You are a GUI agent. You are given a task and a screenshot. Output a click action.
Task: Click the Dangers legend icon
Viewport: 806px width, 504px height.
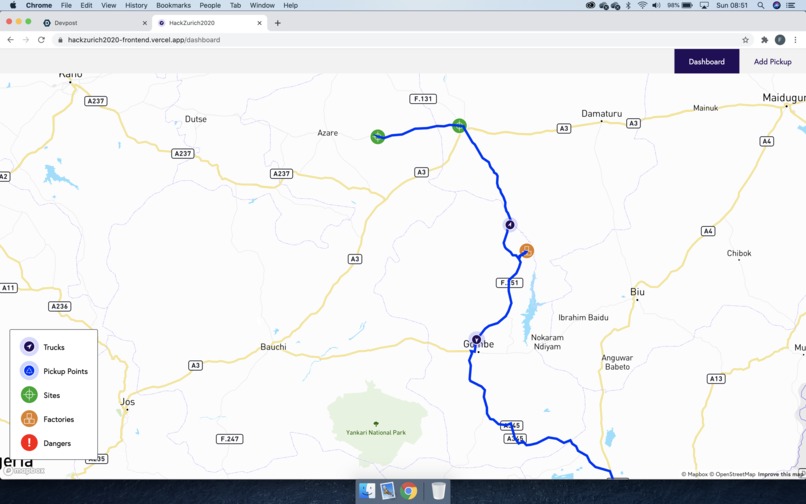coord(29,443)
